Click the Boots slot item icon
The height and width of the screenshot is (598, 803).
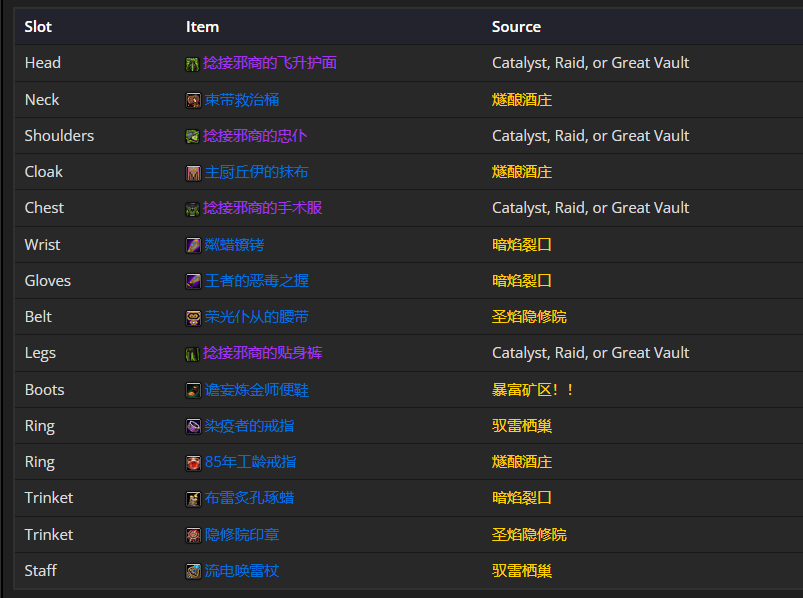[x=193, y=390]
